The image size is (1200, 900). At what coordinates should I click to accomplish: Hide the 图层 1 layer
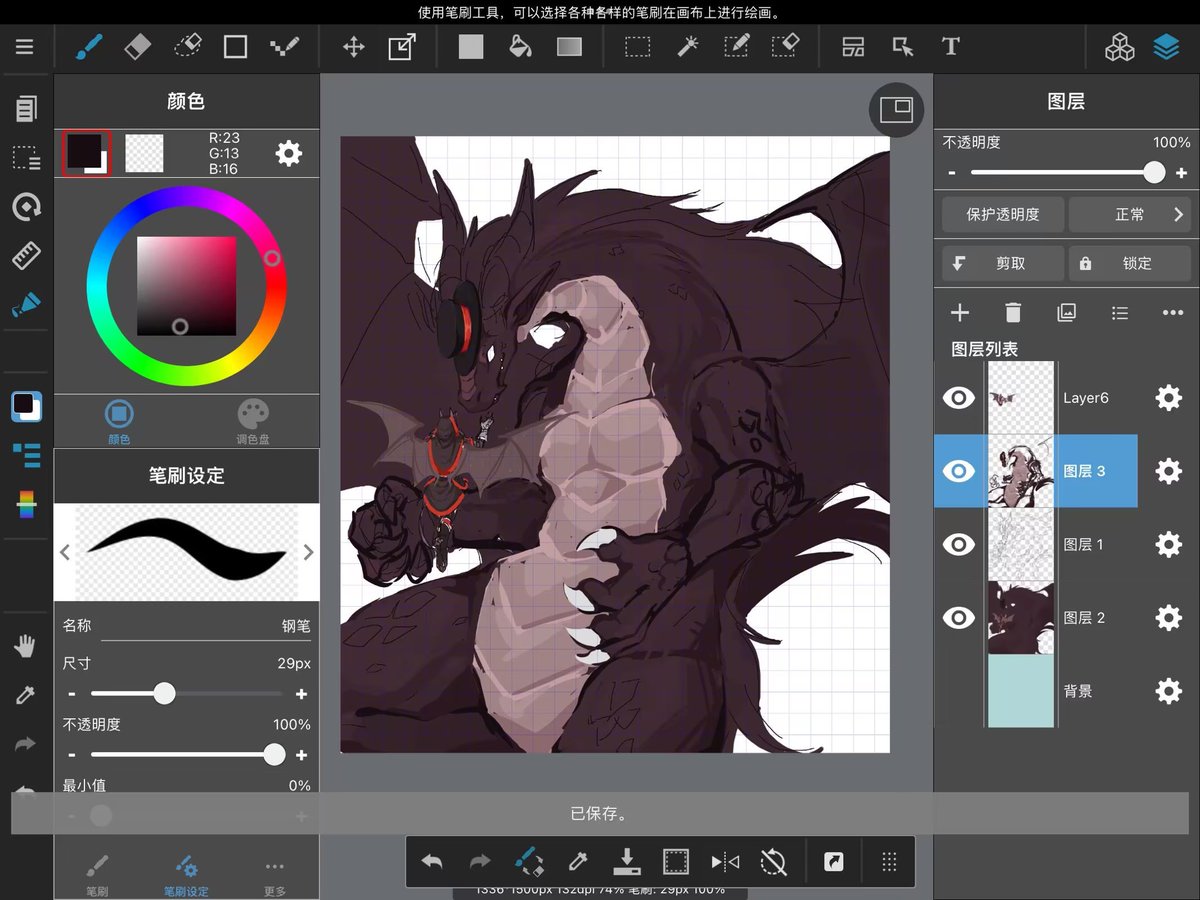(959, 544)
